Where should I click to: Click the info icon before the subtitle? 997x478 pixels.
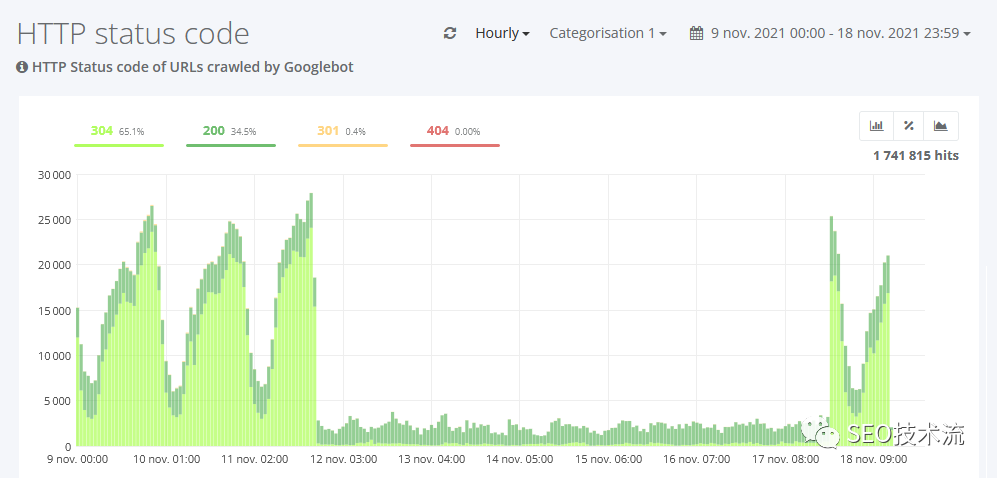point(22,67)
